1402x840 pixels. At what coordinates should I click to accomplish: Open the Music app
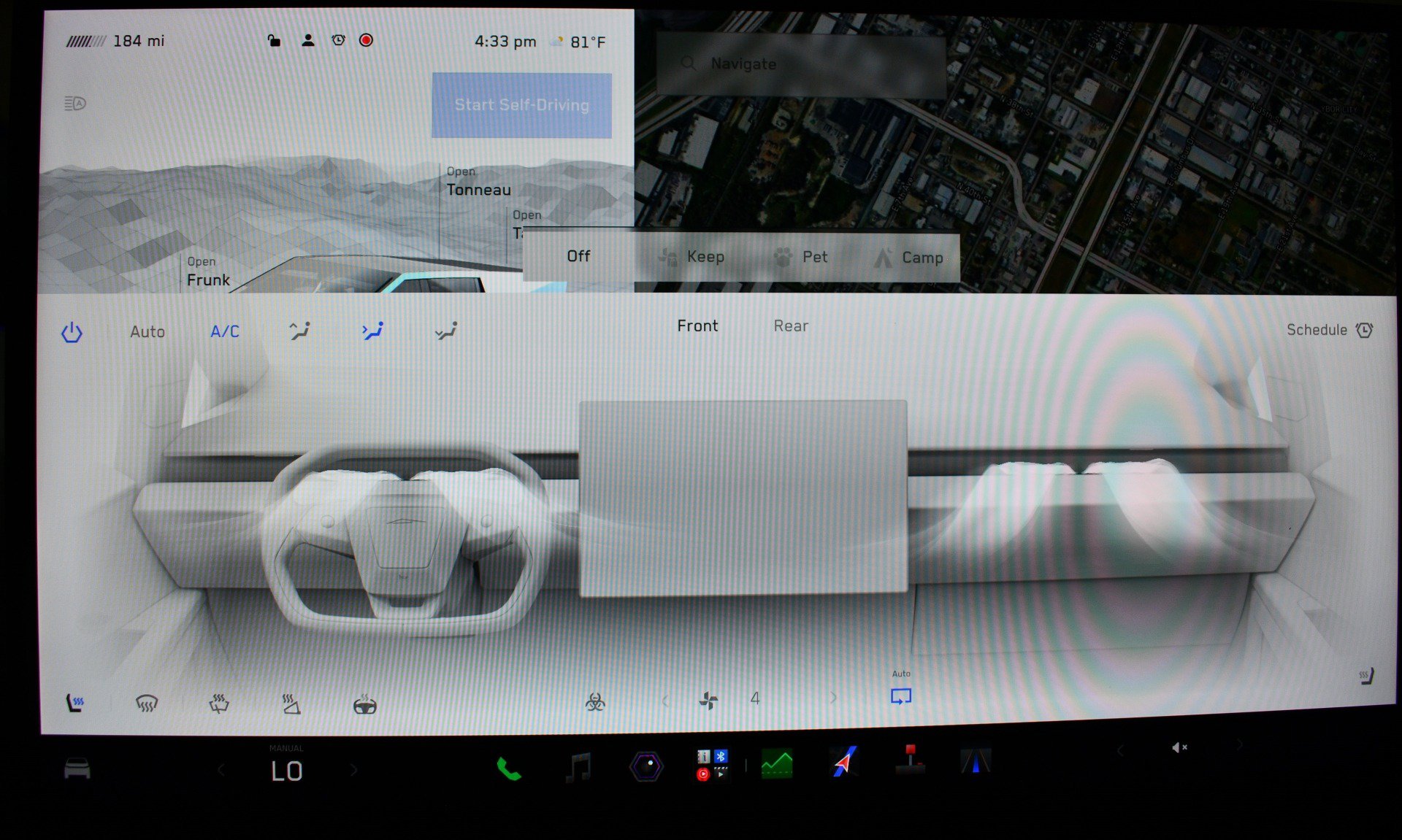pos(579,767)
